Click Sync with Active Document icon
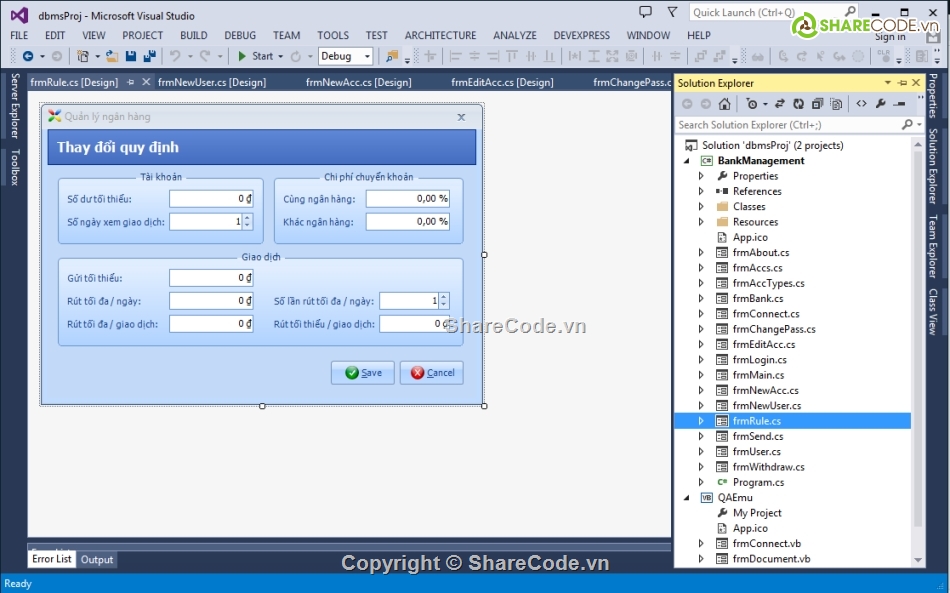 tap(780, 104)
